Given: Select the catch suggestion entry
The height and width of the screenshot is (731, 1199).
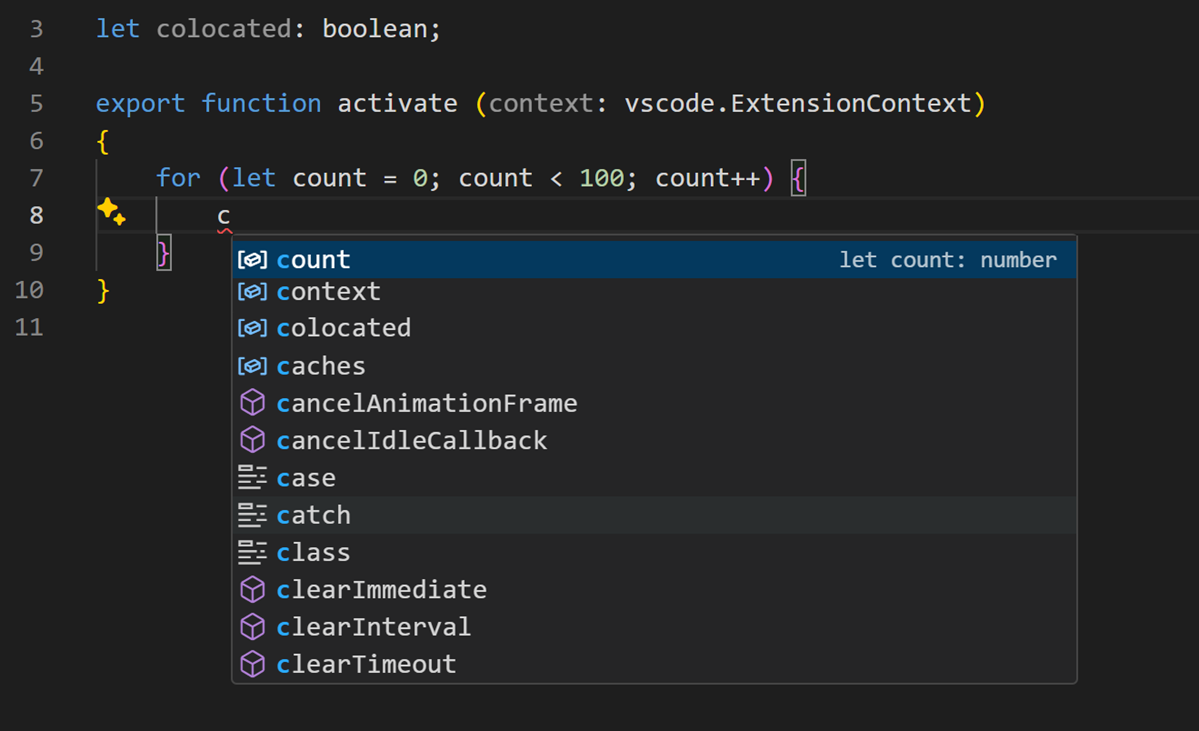Looking at the screenshot, I should point(313,514).
